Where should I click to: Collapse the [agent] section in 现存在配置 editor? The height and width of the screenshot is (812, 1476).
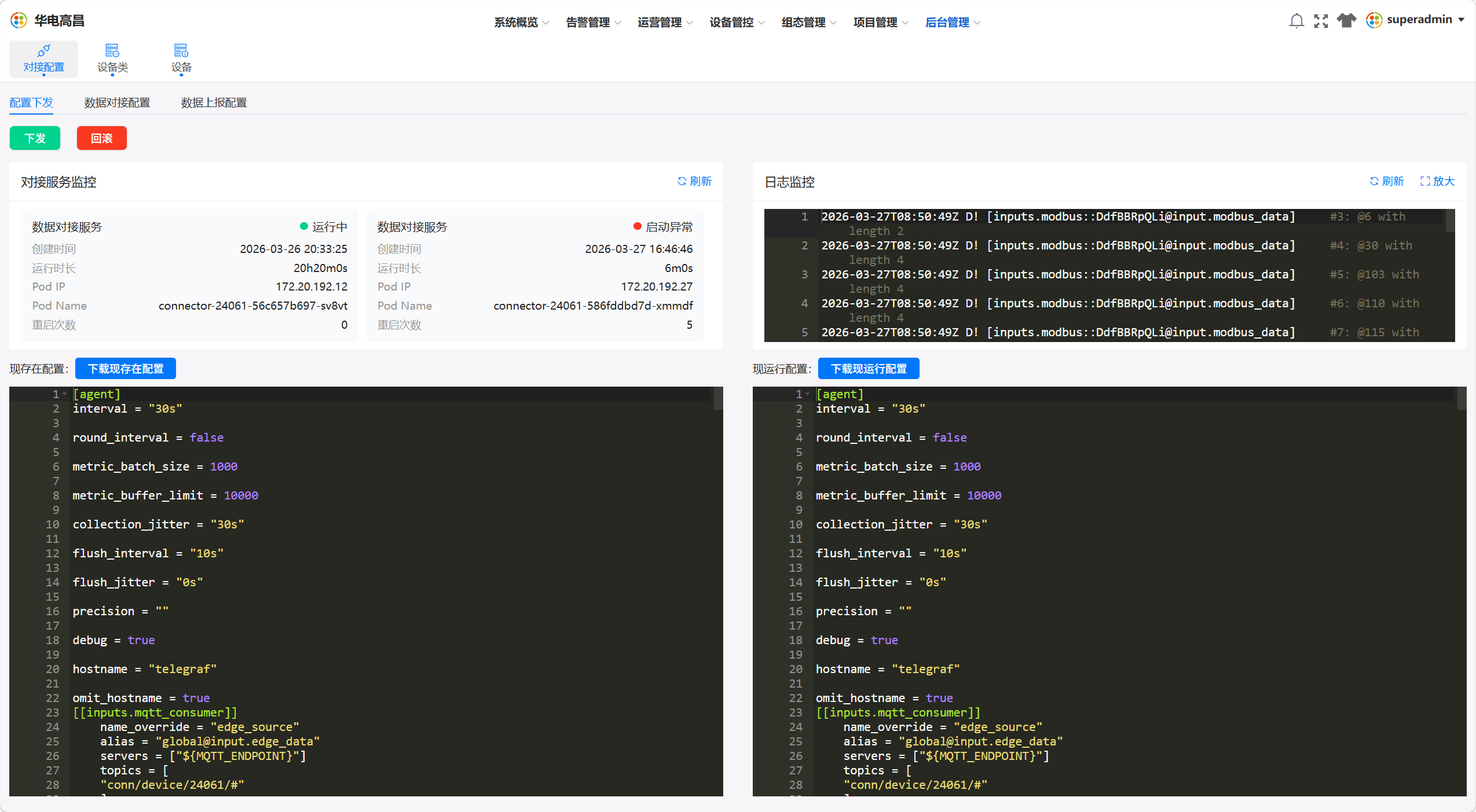pos(65,394)
